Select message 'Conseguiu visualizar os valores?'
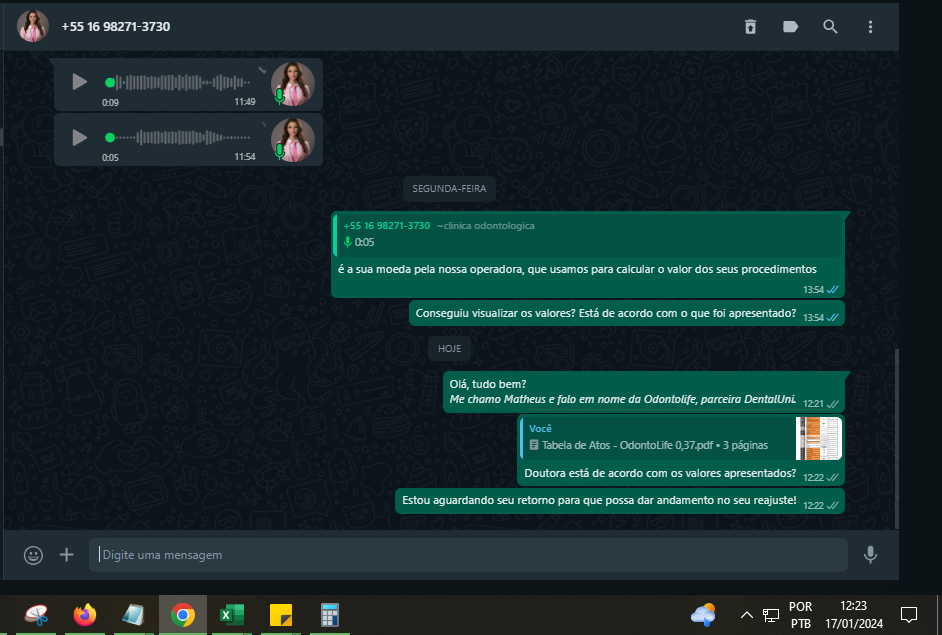 pyautogui.click(x=627, y=314)
